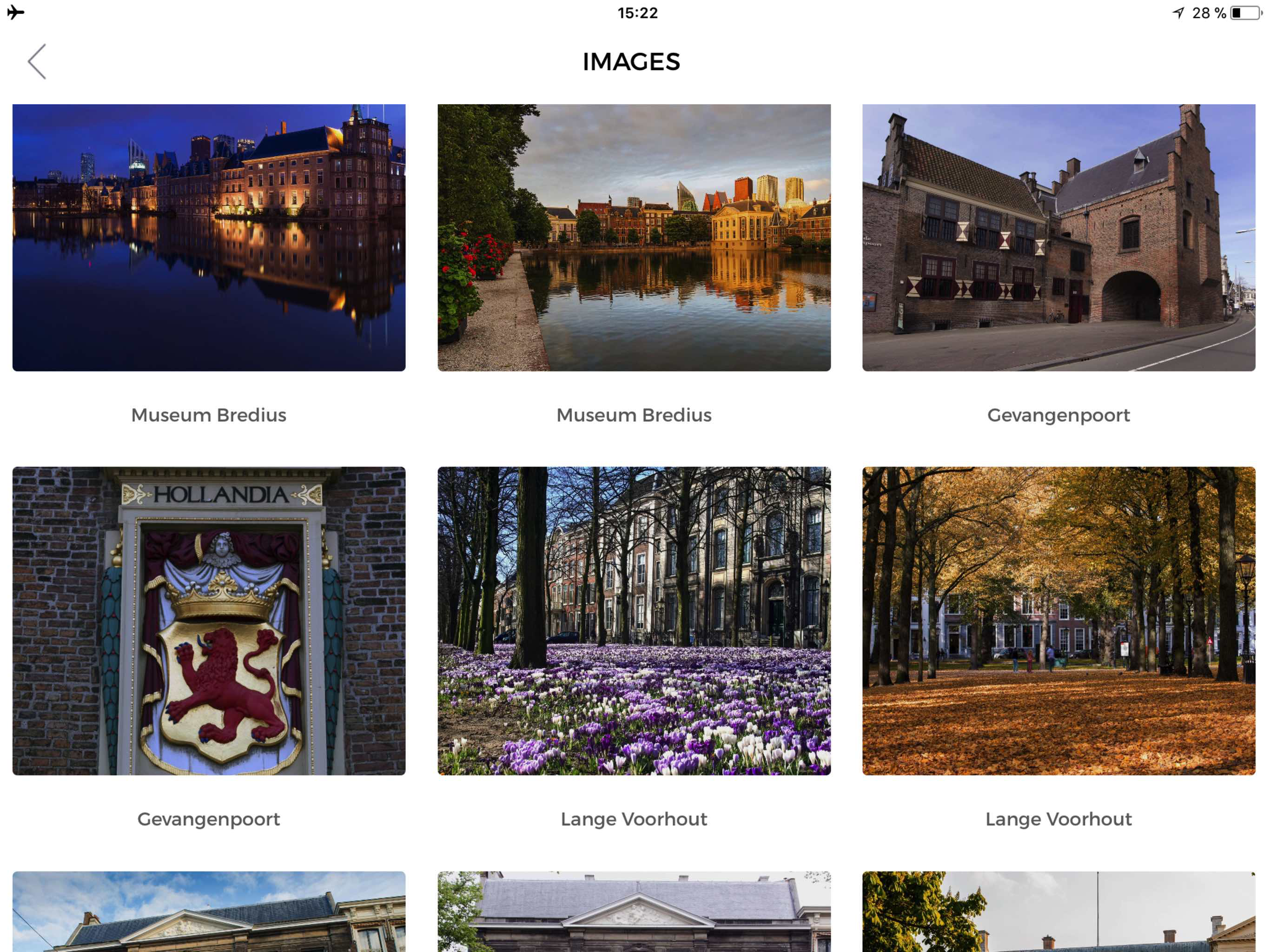Screen dimensions: 1270x952
Task: Select the Lange Voorhout label under autumn photo
Action: coord(1058,820)
